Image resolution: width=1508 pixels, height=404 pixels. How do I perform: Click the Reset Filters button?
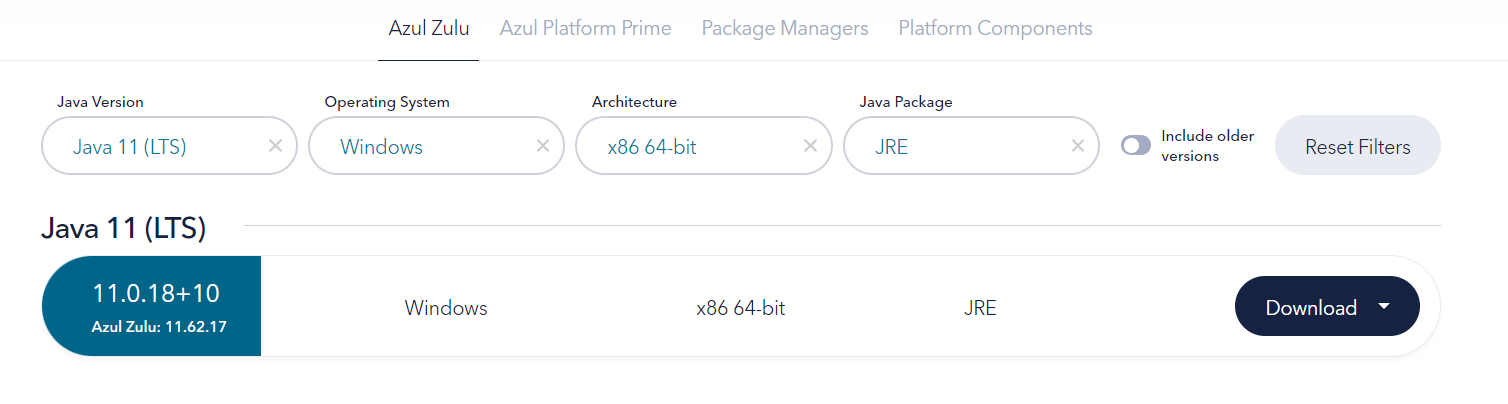1358,146
